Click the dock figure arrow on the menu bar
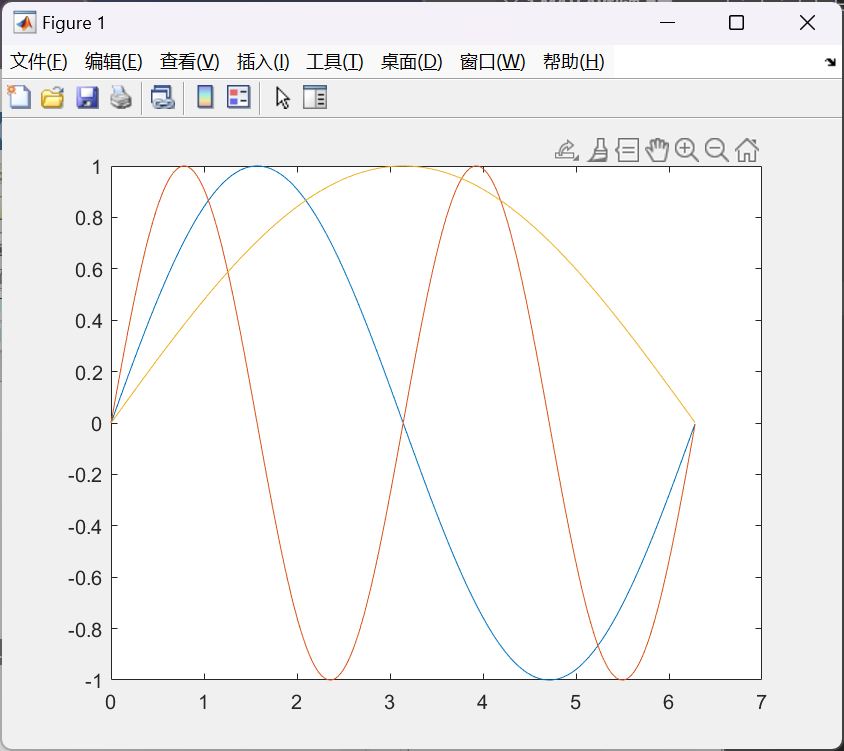The width and height of the screenshot is (844, 751). tap(829, 62)
